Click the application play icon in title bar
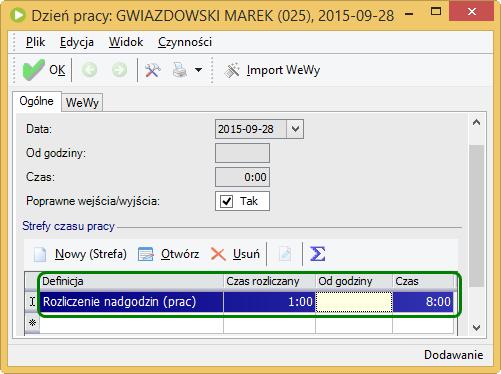 point(18,15)
